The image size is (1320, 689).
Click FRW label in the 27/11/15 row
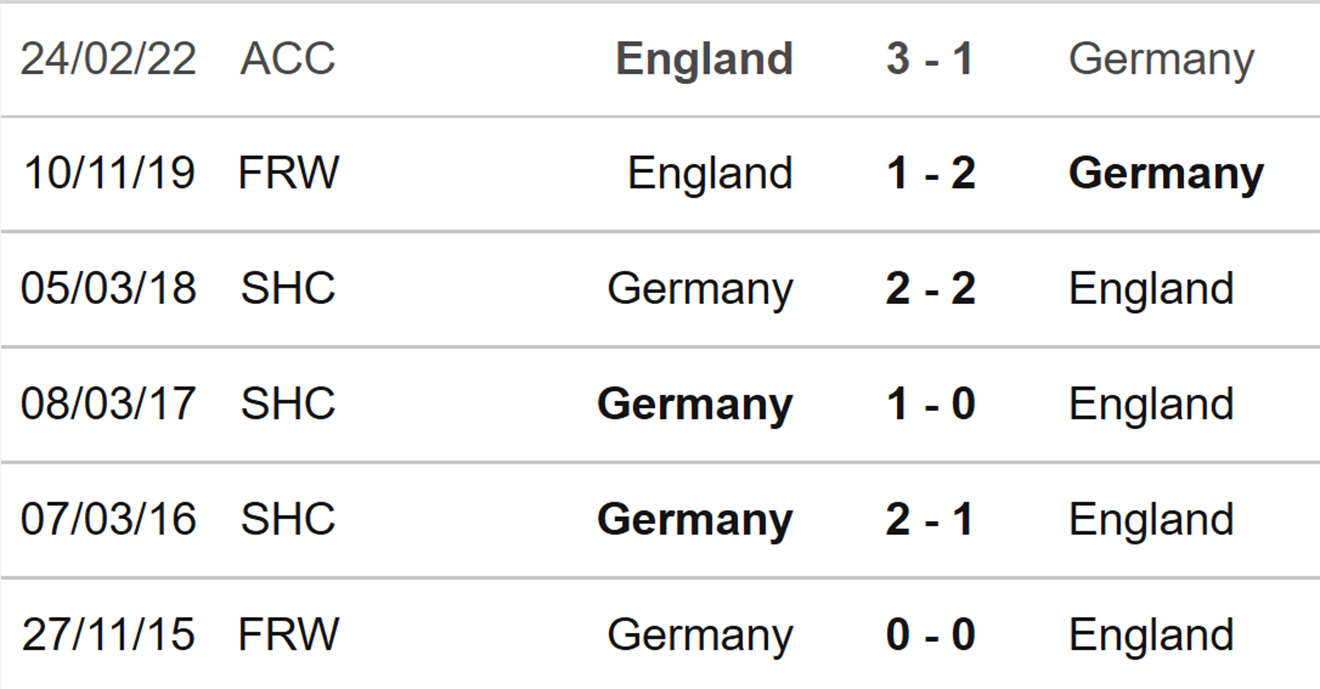288,635
